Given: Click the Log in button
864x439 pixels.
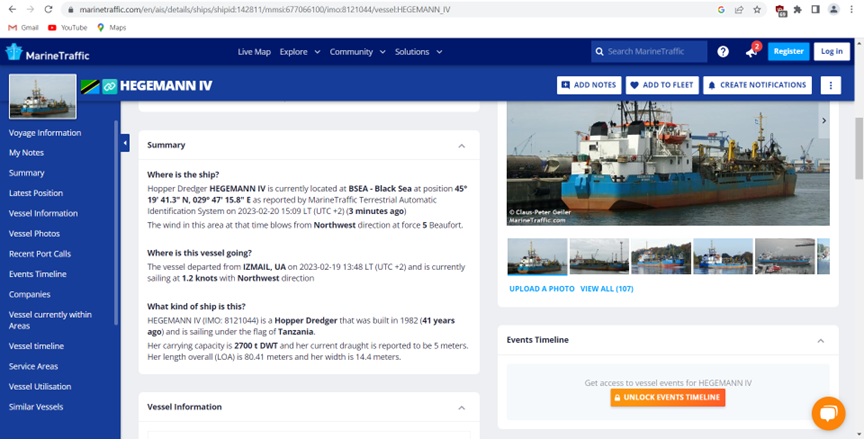Looking at the screenshot, I should (x=831, y=51).
